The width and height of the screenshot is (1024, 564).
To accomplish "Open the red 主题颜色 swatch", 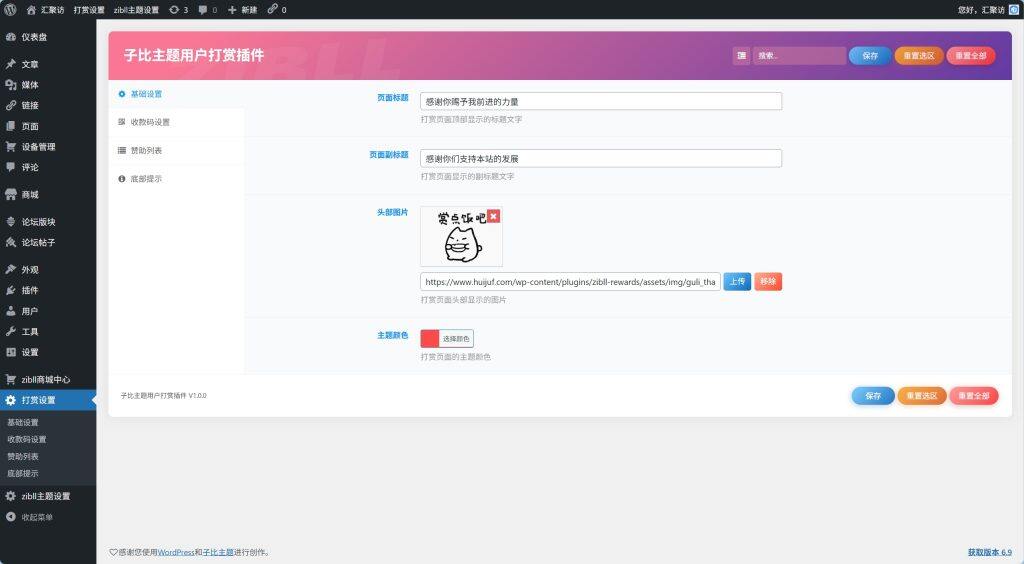I will point(430,338).
